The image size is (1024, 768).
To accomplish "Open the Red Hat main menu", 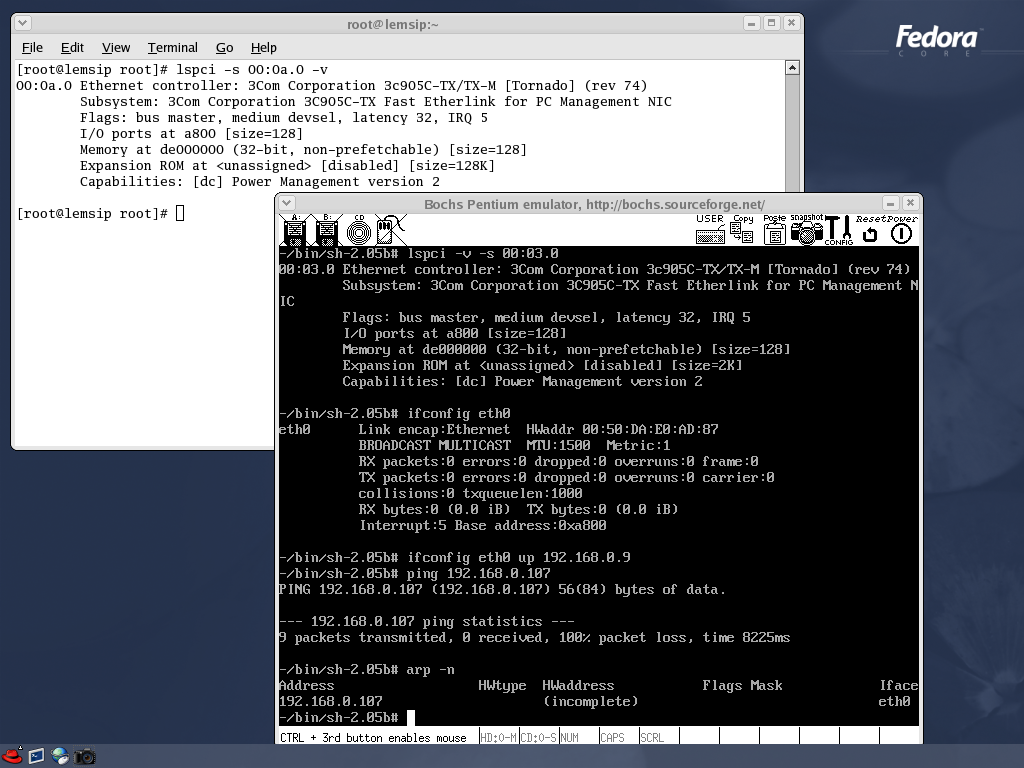I will 12,756.
